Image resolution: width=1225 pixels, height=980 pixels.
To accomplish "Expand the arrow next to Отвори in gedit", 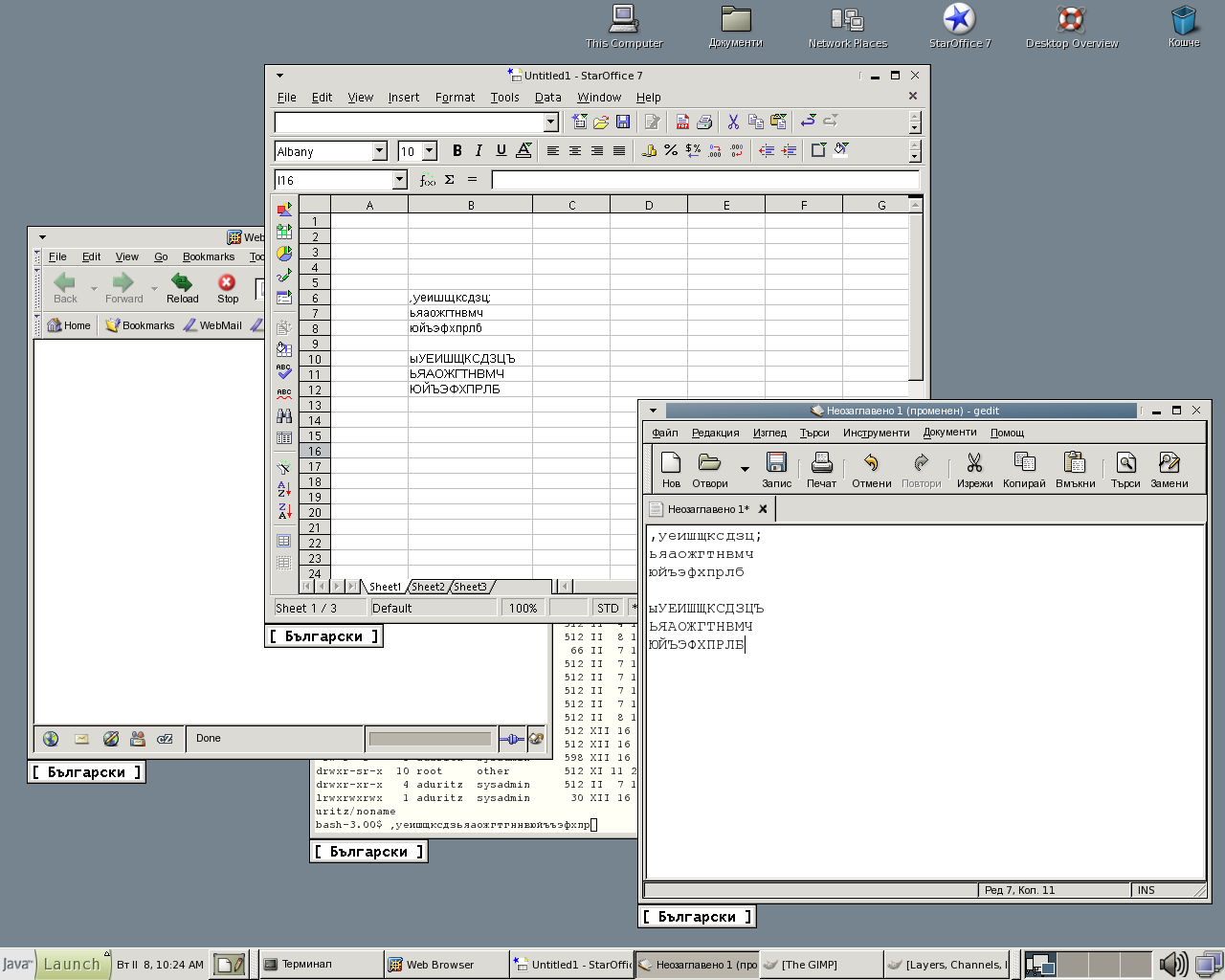I will 745,469.
